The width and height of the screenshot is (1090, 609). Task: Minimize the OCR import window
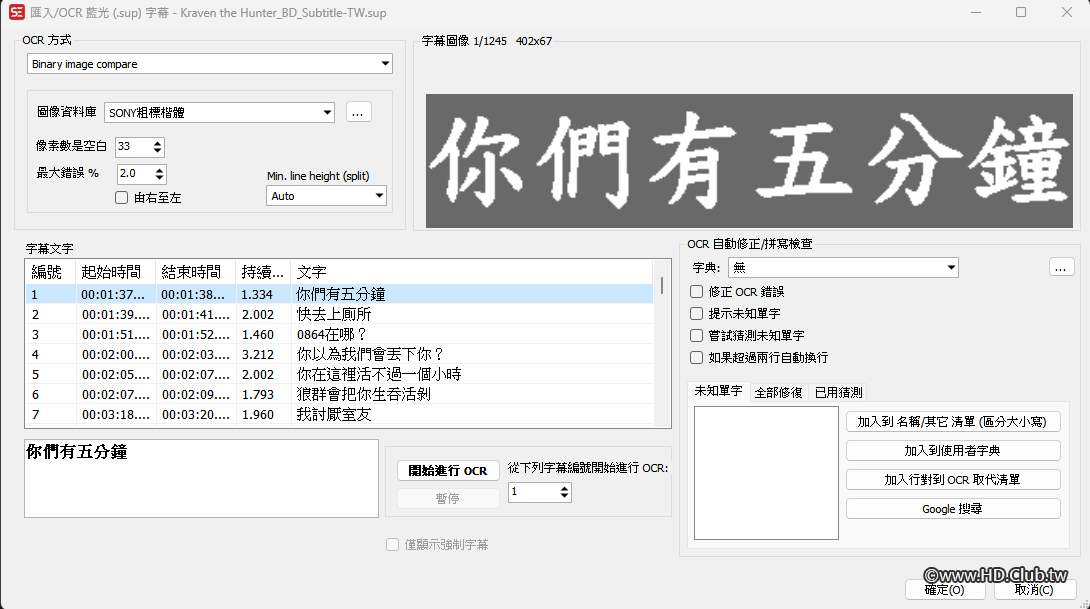coord(977,13)
